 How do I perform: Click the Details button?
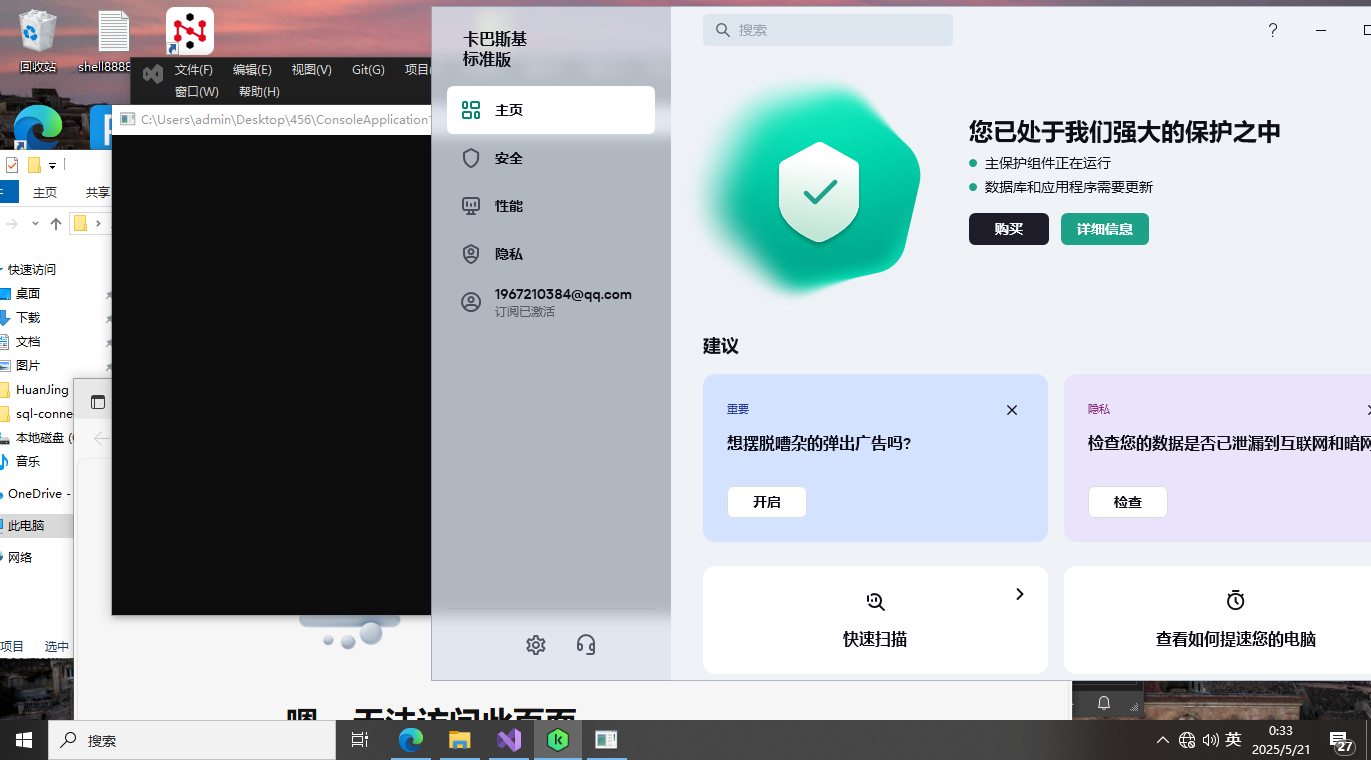coord(1104,229)
